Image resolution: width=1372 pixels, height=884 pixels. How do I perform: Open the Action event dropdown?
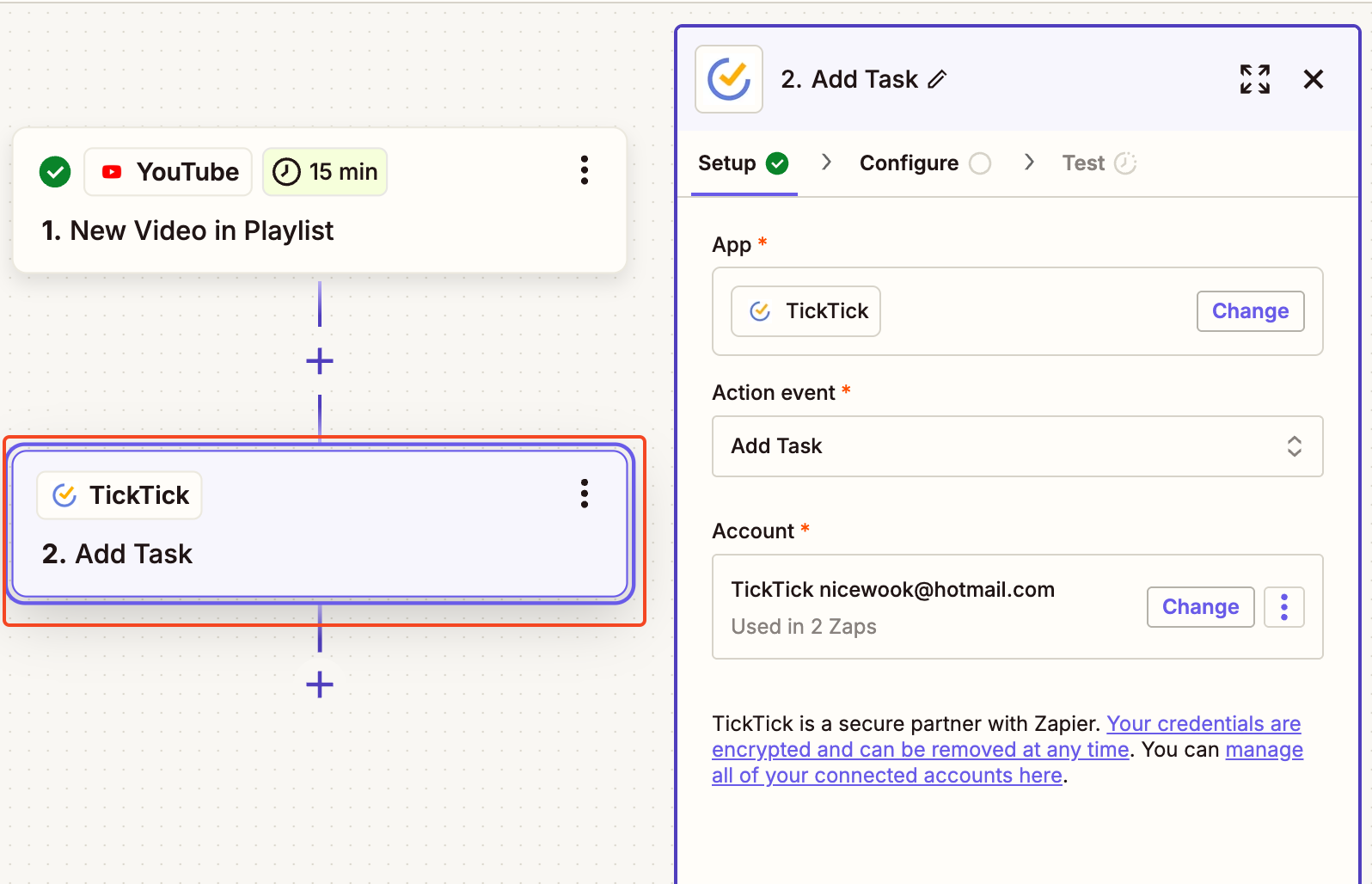tap(1018, 446)
